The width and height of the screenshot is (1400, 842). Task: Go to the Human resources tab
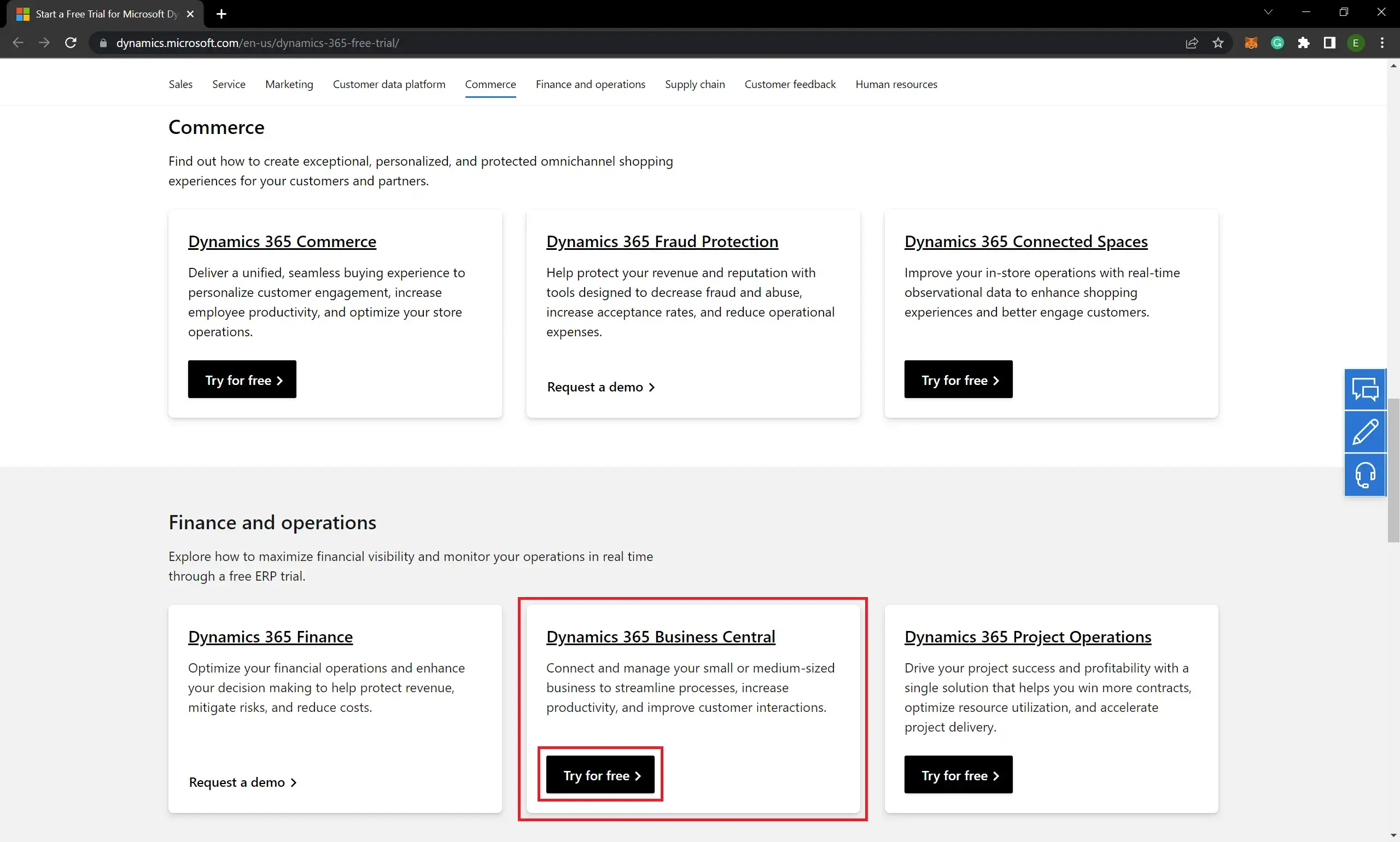coord(896,84)
